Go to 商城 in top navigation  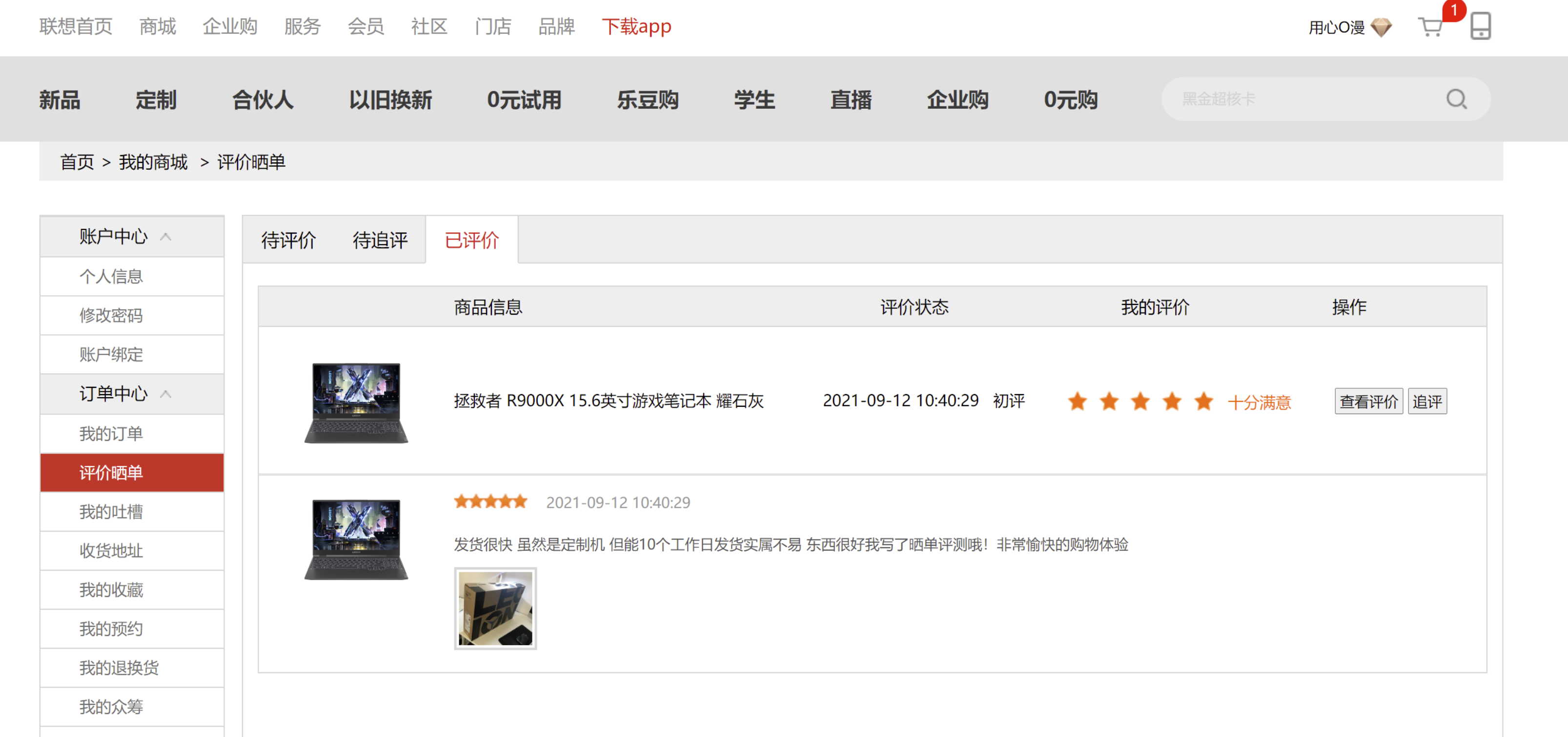pos(158,26)
